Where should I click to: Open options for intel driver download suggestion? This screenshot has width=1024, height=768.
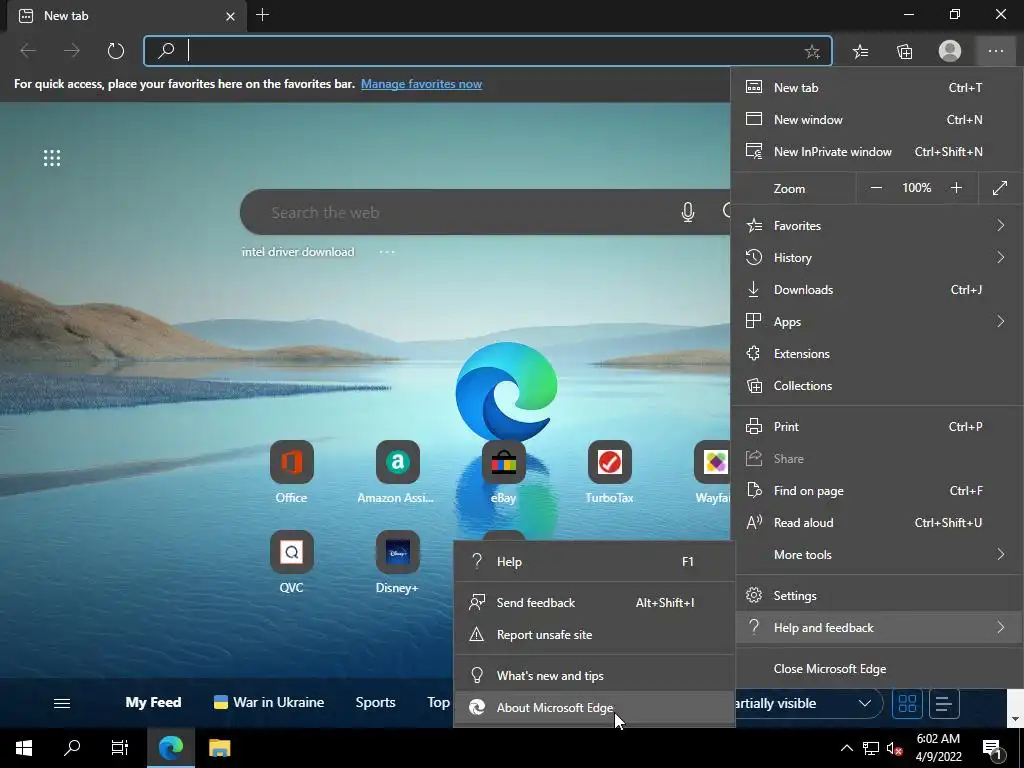pyautogui.click(x=387, y=252)
